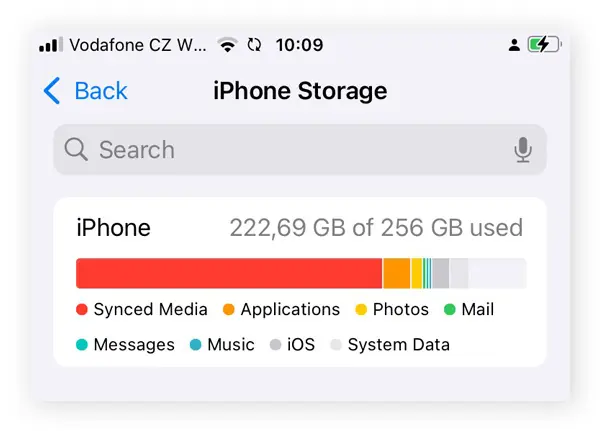600x431 pixels.
Task: Click the Applications legend label
Action: pyautogui.click(x=290, y=309)
